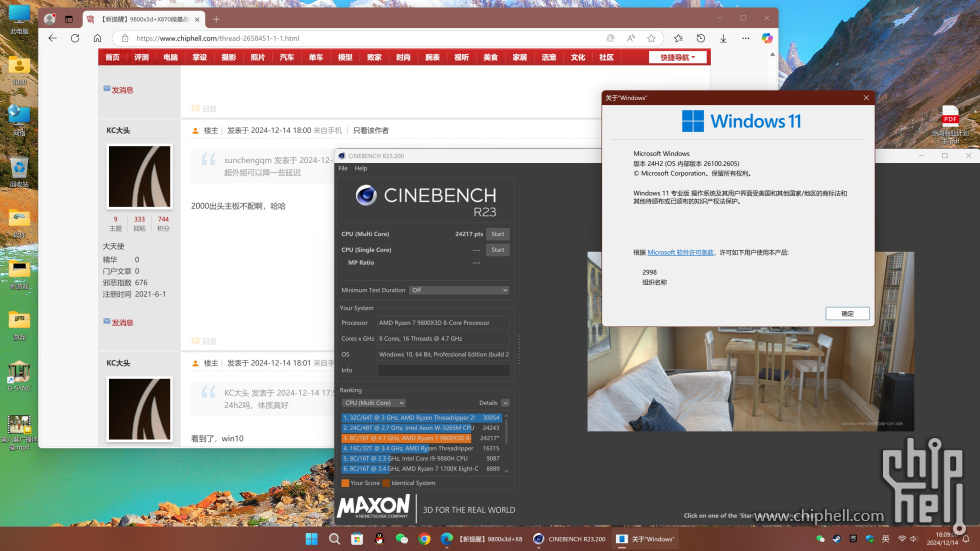Click the Cinebench ranking list scrollbar
980x551 pixels.
pyautogui.click(x=506, y=442)
